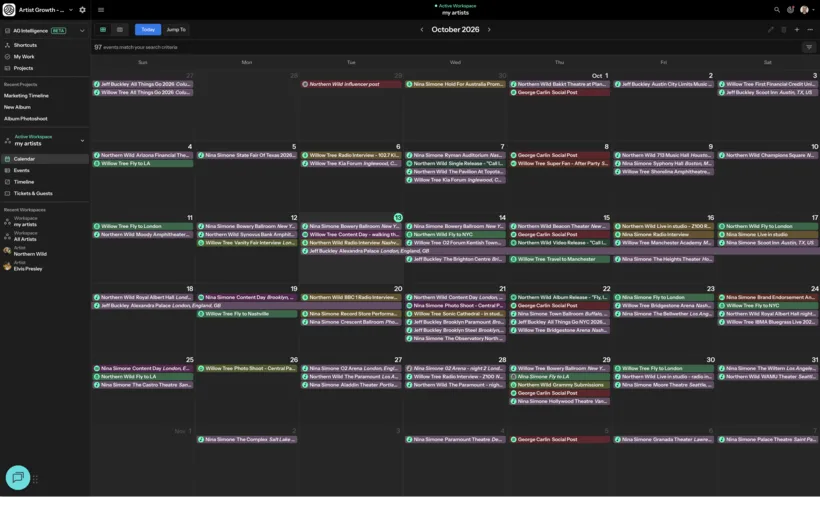
Task: Toggle check circle on Nina Simone Radio Interview
Action: (x=618, y=235)
